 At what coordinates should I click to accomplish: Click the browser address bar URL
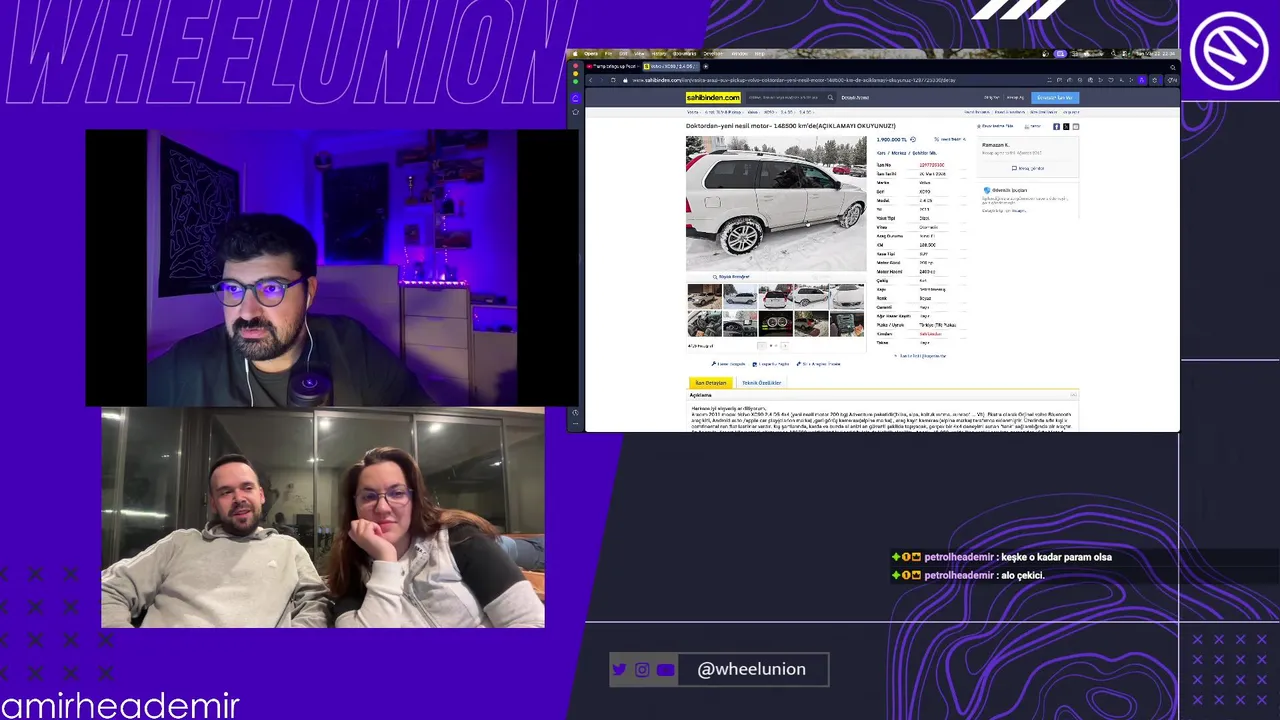[x=793, y=80]
